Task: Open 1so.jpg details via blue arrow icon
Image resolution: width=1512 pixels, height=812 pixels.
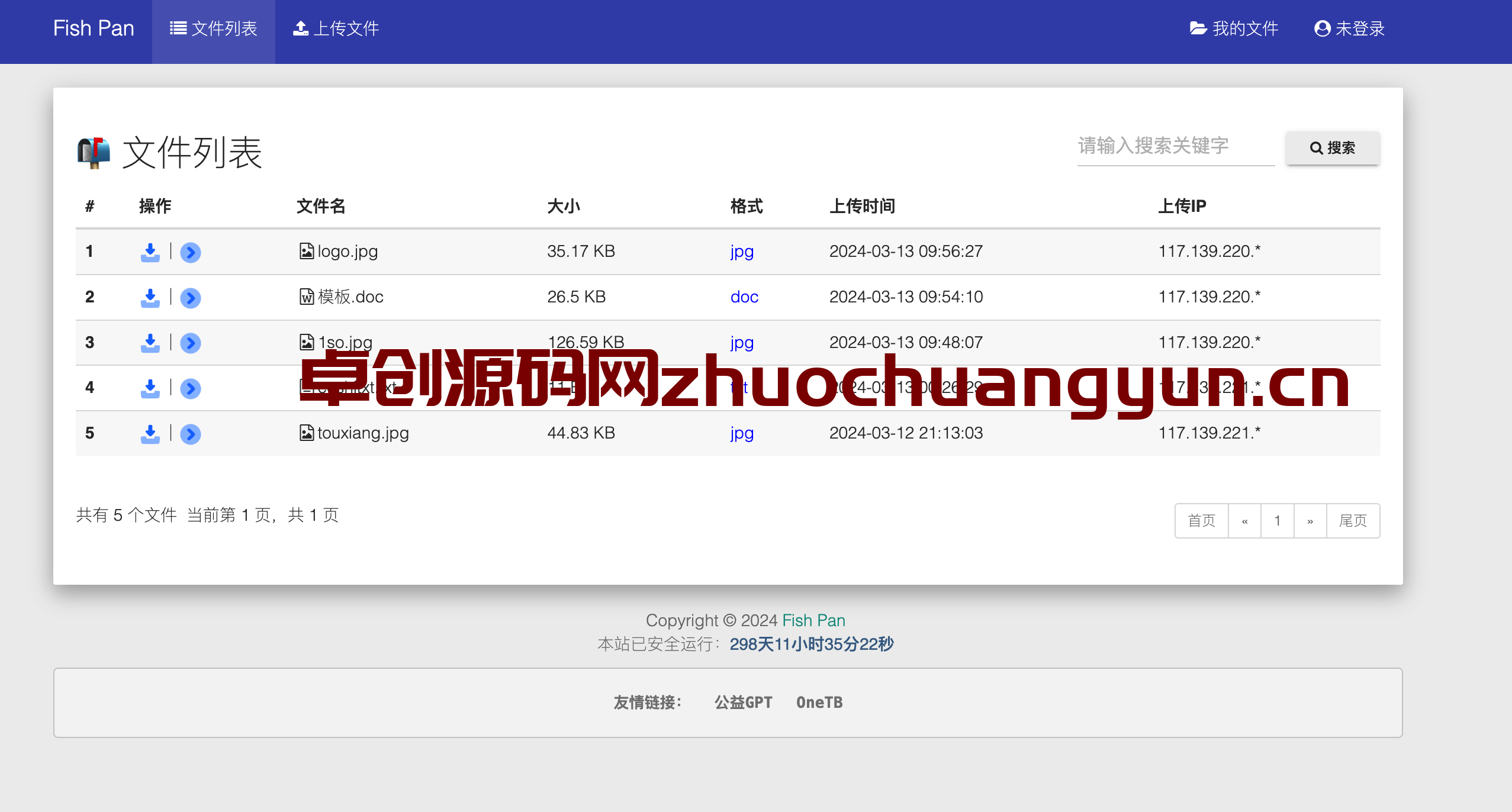Action: pyautogui.click(x=191, y=343)
